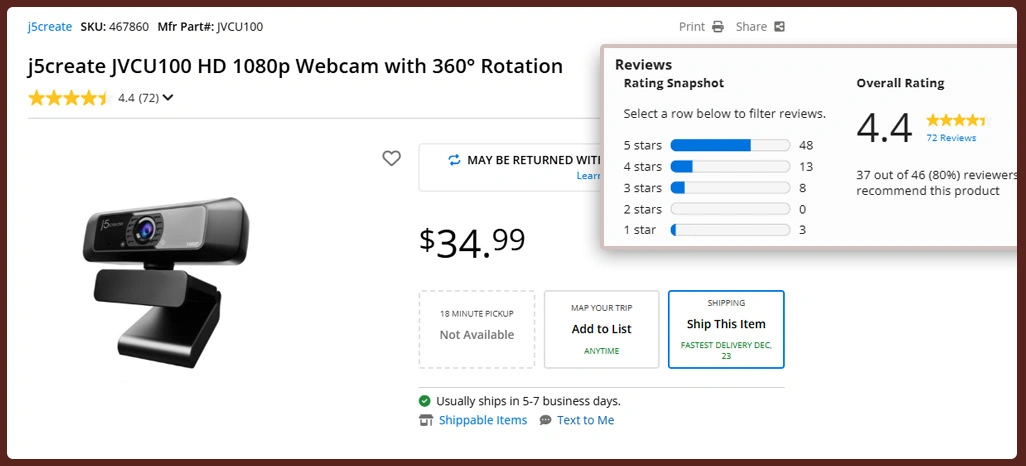Click the Text to Me link
This screenshot has width=1026, height=466.
tap(585, 420)
